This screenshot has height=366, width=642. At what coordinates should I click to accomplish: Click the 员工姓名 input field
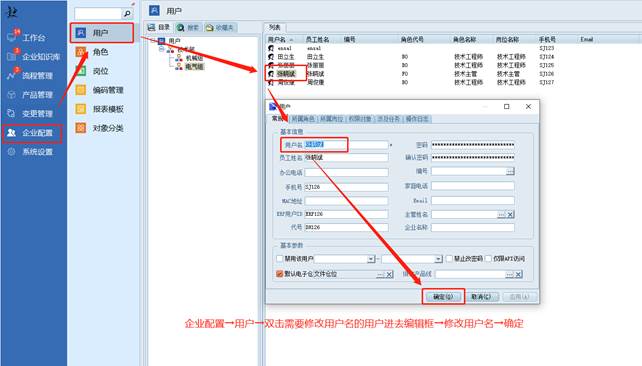pos(346,158)
